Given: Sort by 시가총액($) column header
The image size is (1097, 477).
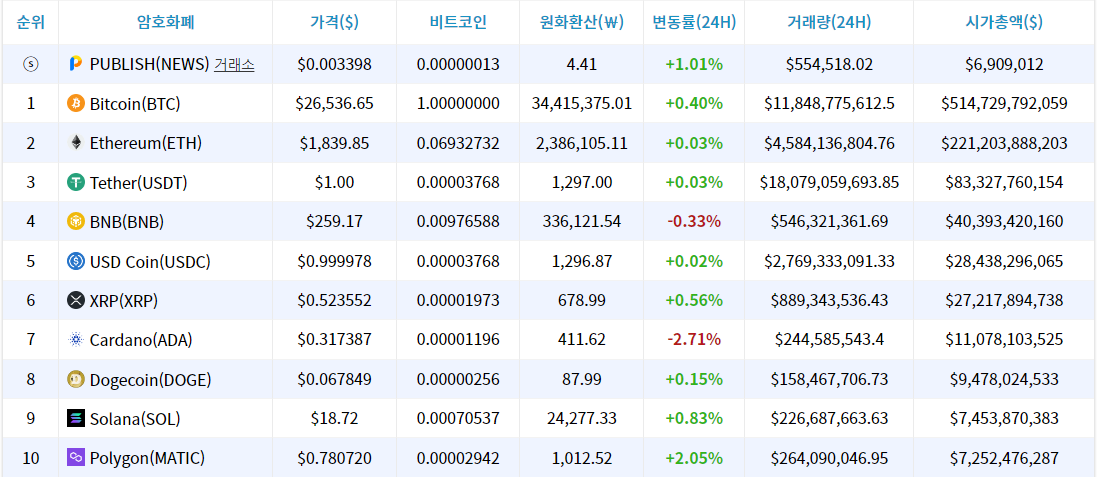Looking at the screenshot, I should tap(1003, 22).
